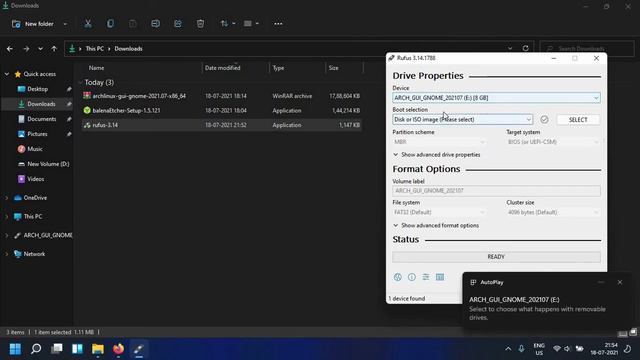Viewport: 640px width, 360px height.
Task: Click the Delete trash icon in Explorer toolbar
Action: tap(200, 24)
